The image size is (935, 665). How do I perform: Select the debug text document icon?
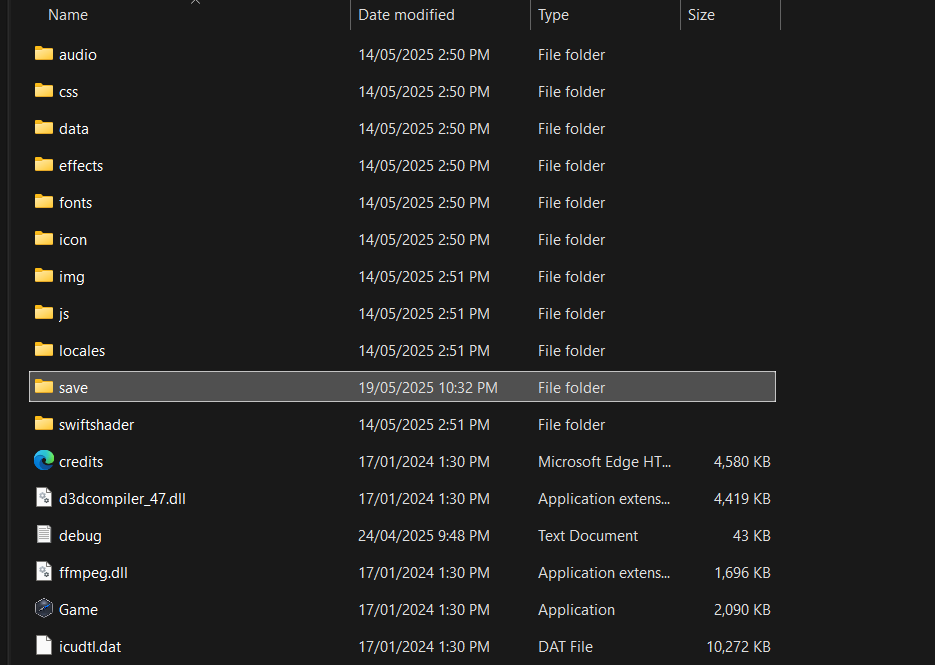point(44,534)
